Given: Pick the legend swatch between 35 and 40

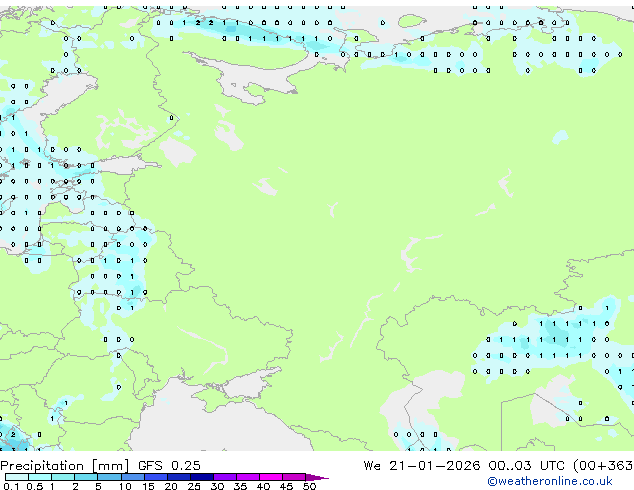Looking at the screenshot, I should click(x=247, y=477).
